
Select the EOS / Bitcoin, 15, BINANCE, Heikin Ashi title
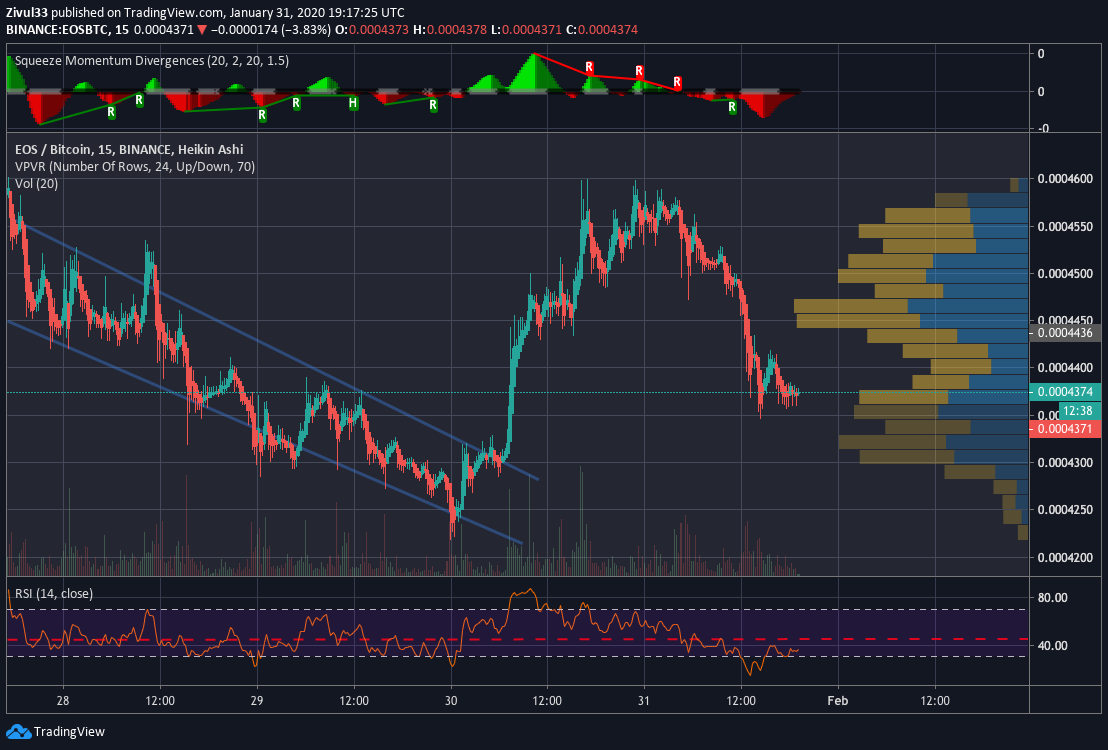(129, 149)
